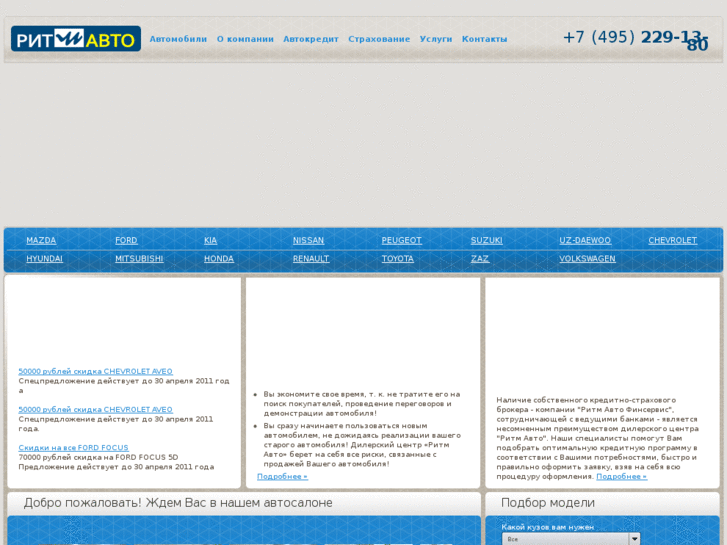
Task: Select the PEUGEOT brand link
Action: coord(402,240)
